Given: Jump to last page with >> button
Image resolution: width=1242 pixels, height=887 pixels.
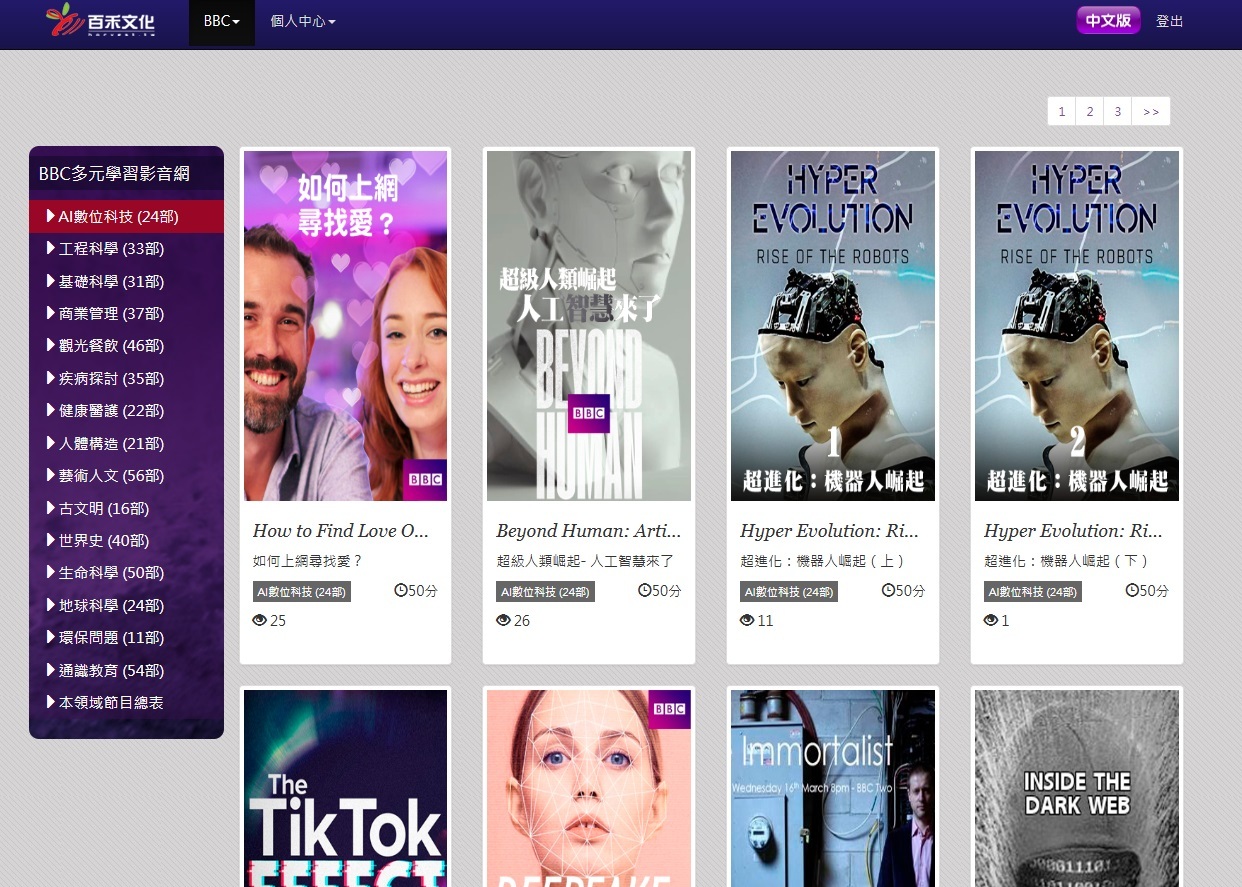Looking at the screenshot, I should pyautogui.click(x=1150, y=112).
